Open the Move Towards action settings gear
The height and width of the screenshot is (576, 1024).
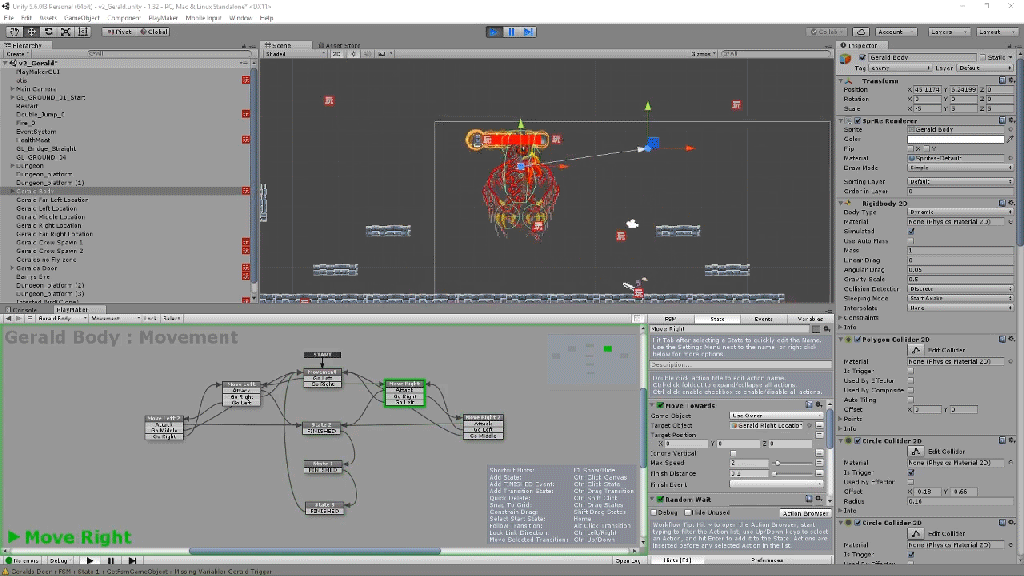819,406
